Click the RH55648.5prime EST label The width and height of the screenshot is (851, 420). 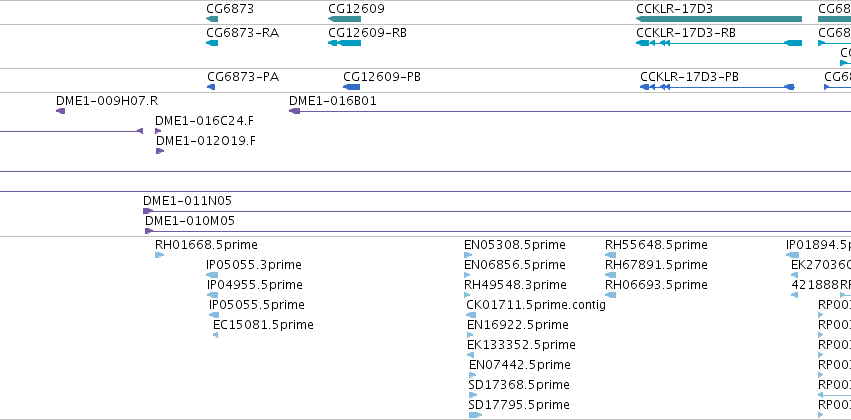[x=656, y=245]
